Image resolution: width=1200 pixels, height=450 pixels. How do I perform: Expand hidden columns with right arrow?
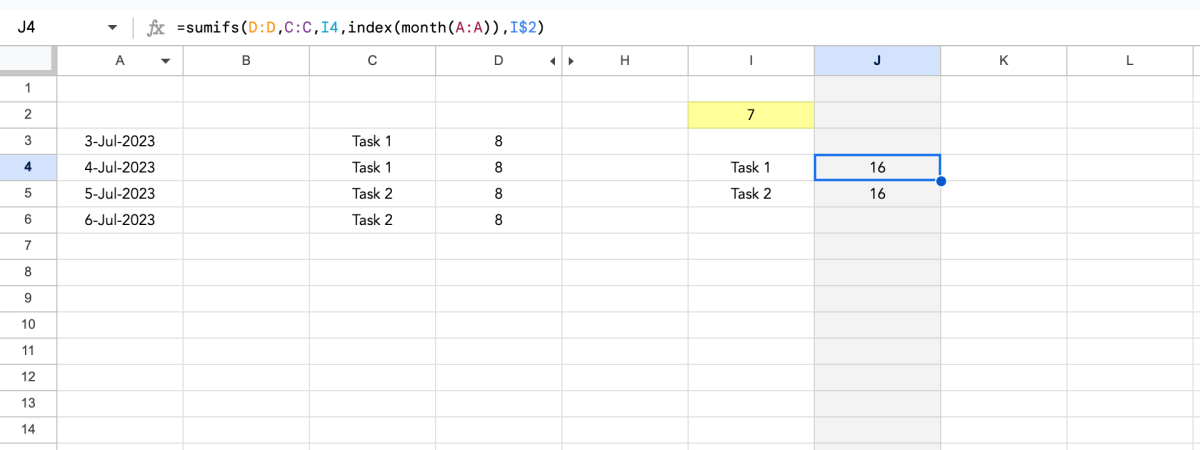click(x=571, y=61)
